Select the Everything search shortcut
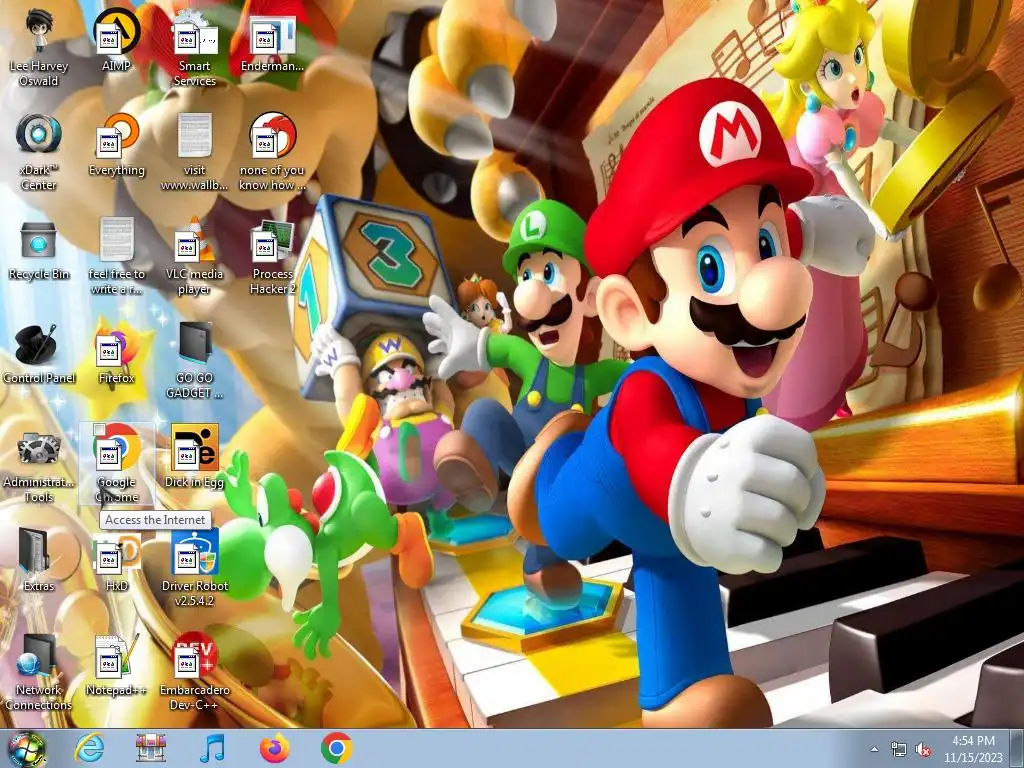This screenshot has width=1024, height=768. pyautogui.click(x=116, y=145)
